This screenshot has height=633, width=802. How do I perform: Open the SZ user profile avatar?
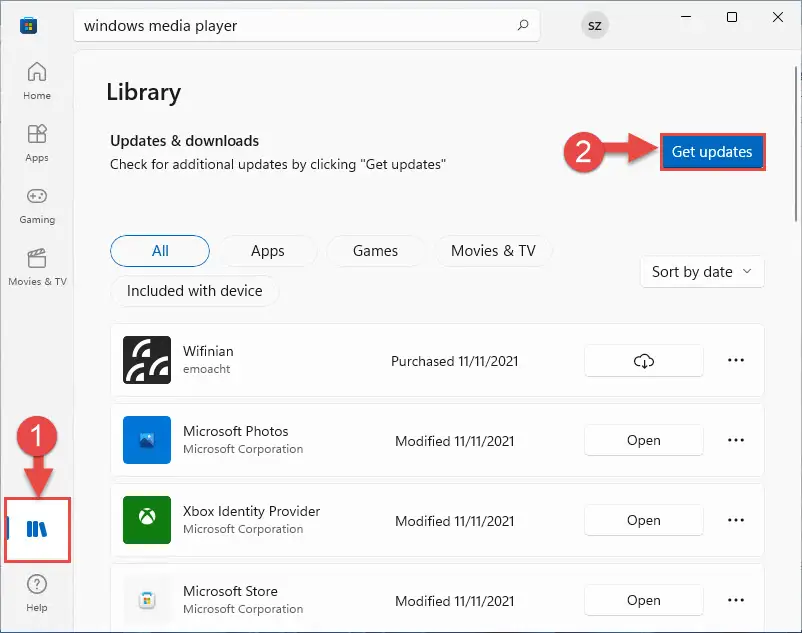pos(594,26)
